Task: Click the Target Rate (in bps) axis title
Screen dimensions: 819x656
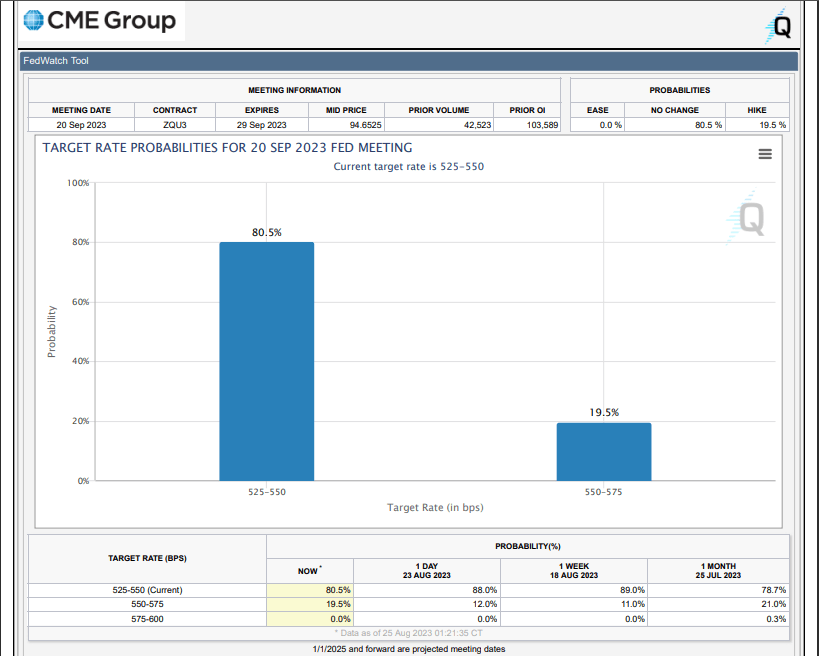Action: (x=435, y=507)
